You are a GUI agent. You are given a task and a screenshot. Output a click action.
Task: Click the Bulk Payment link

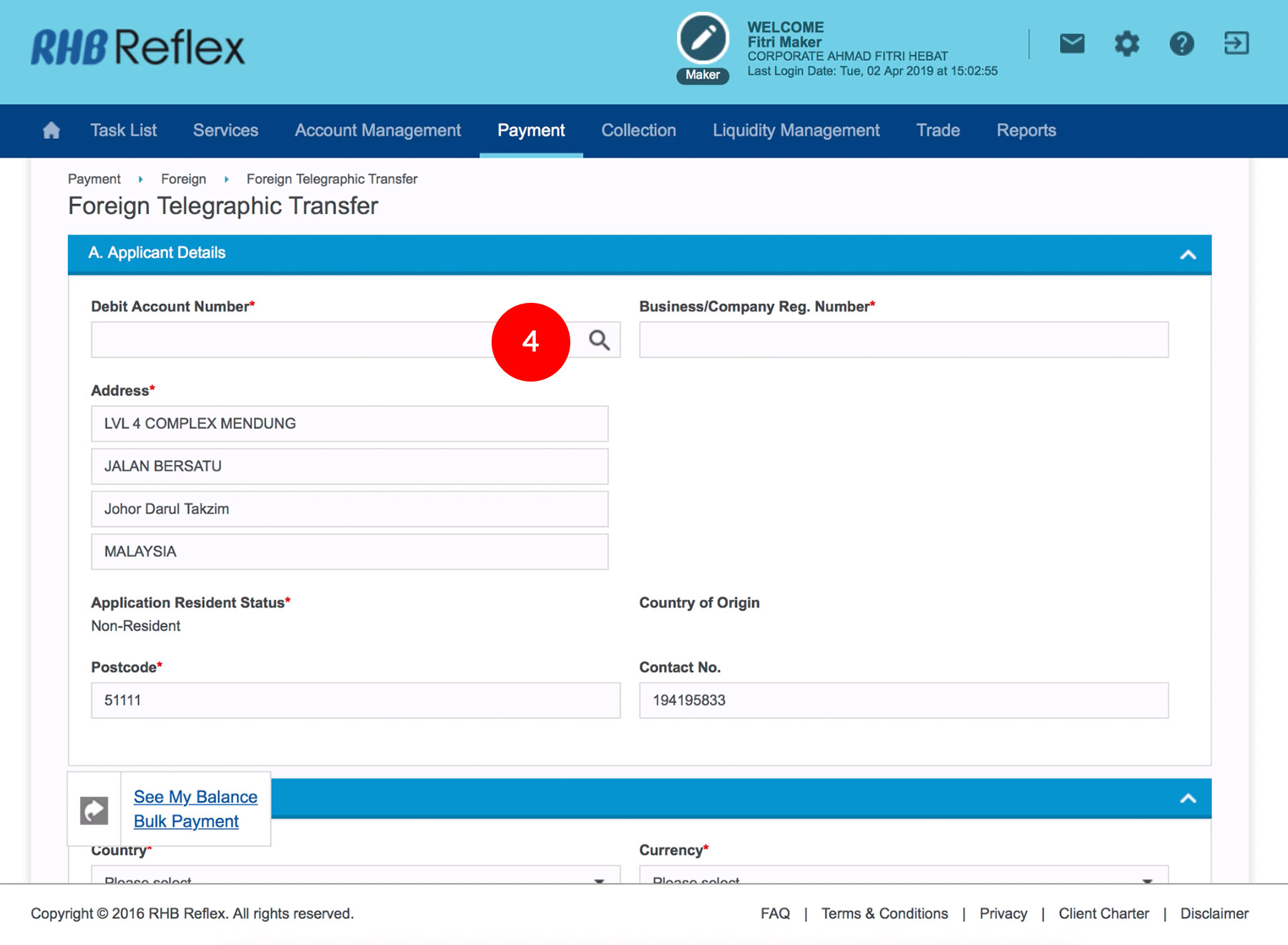(186, 821)
